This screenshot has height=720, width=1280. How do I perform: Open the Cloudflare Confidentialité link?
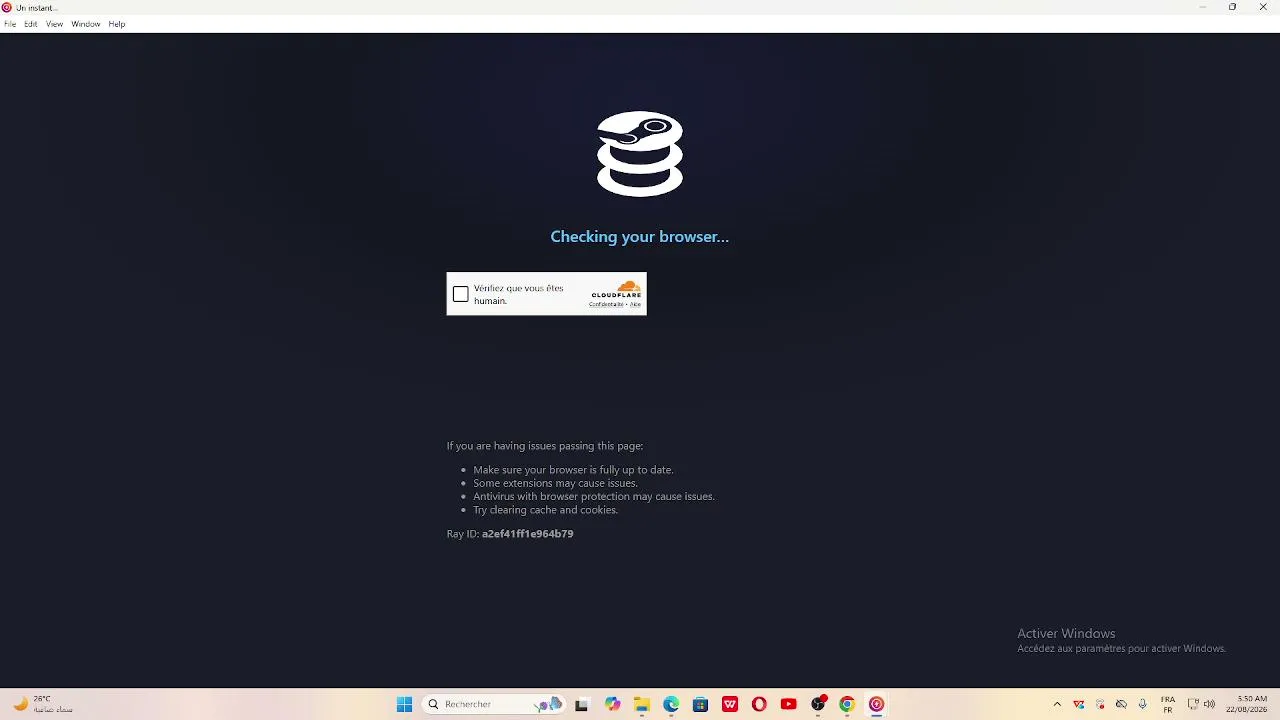coord(604,304)
